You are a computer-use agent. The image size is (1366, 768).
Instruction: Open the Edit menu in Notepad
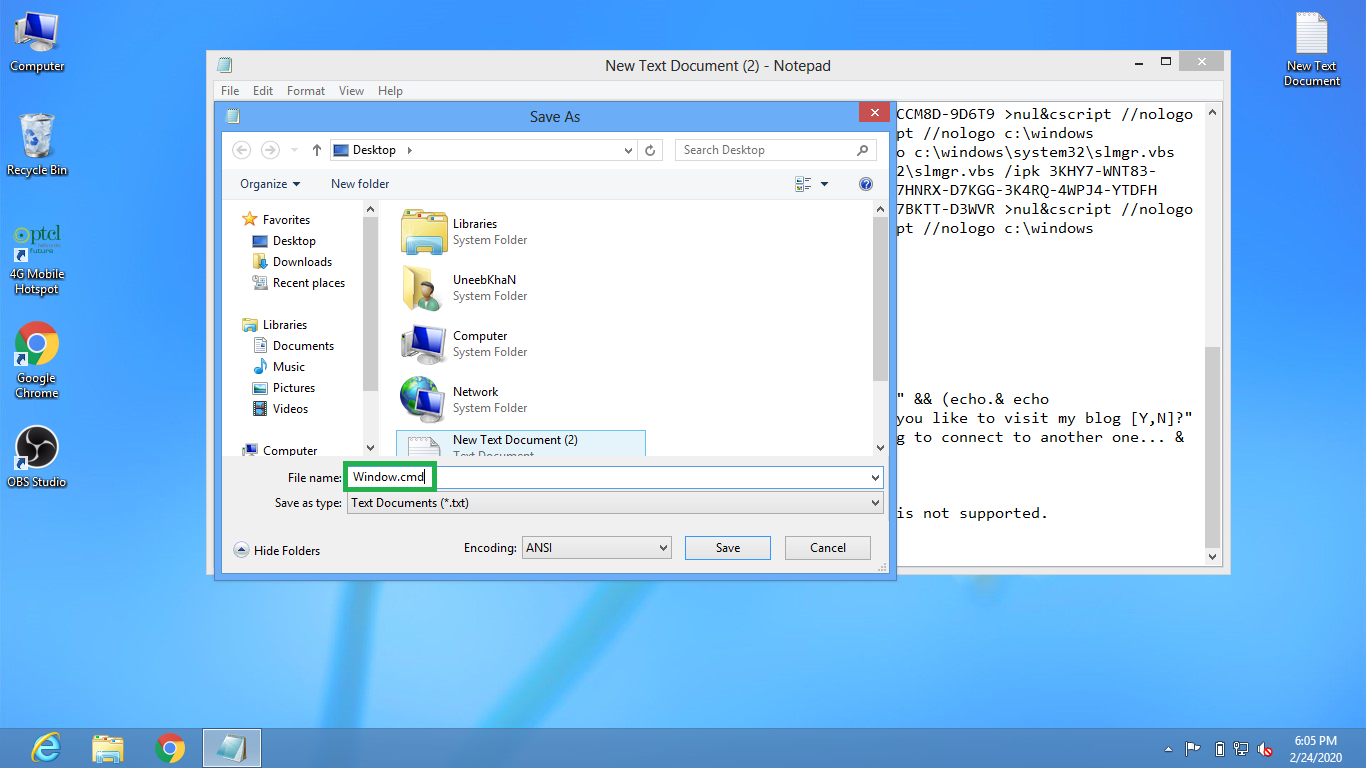263,91
